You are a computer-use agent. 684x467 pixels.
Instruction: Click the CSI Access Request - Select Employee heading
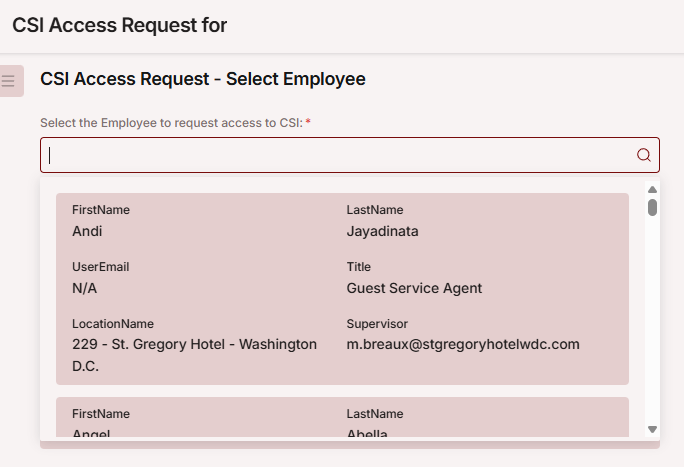[x=203, y=79]
